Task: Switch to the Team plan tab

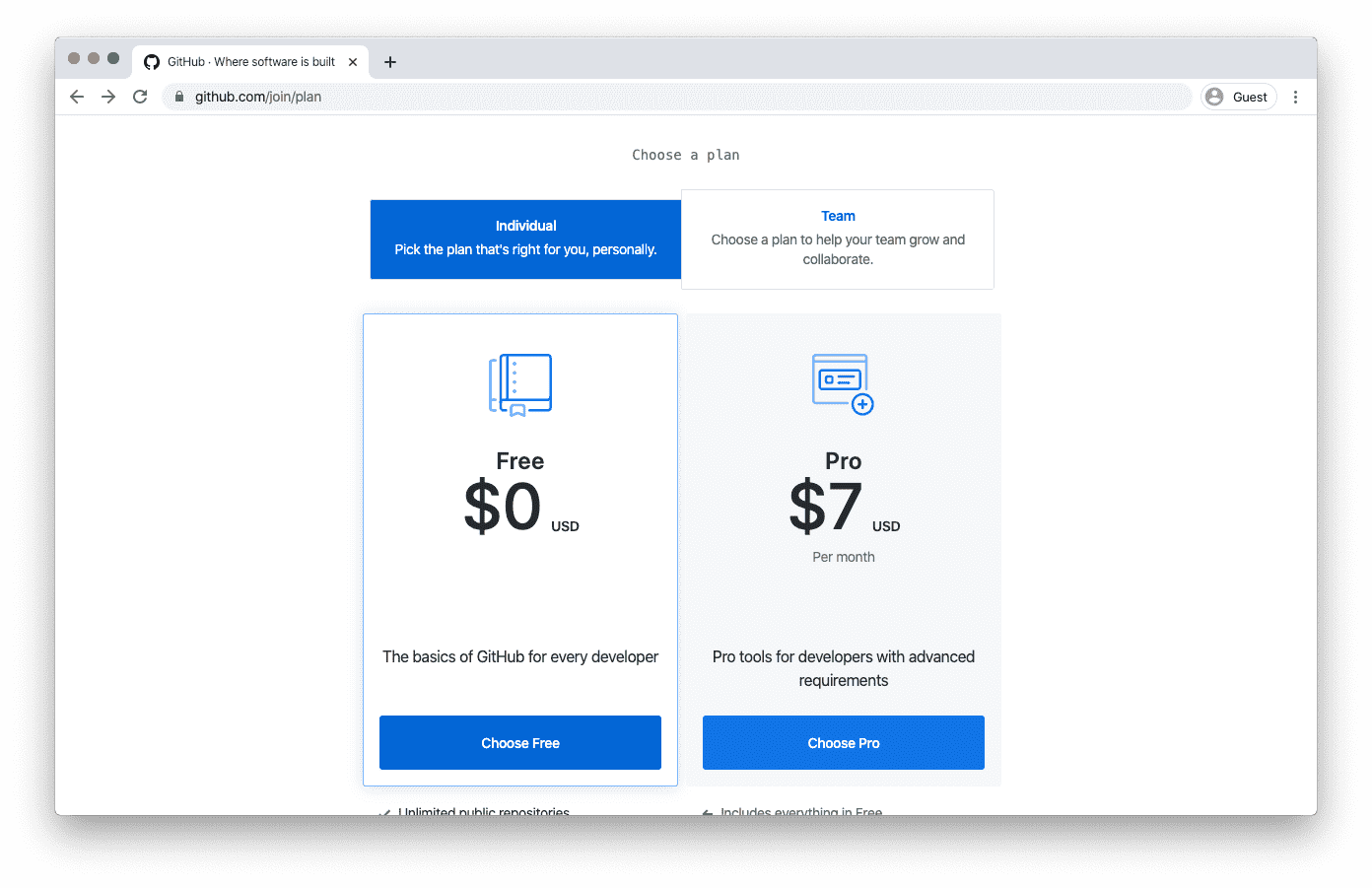Action: 838,239
